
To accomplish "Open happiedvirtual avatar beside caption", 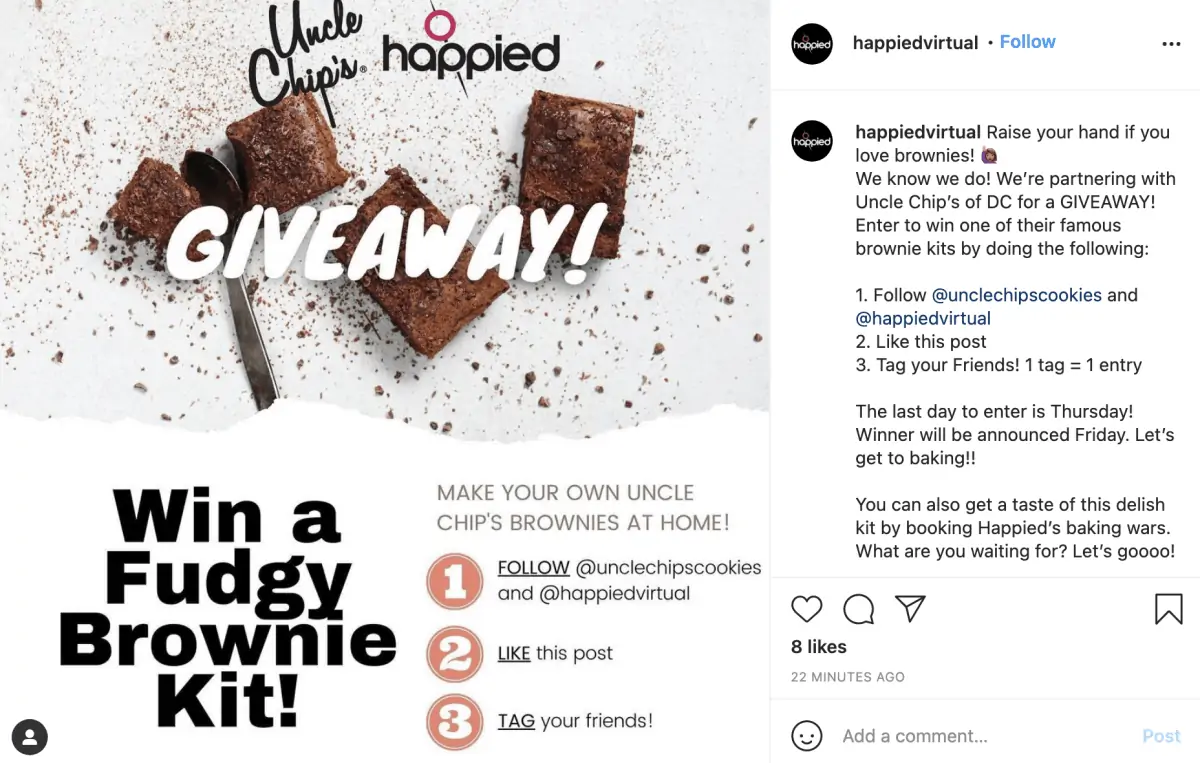I will click(812, 141).
